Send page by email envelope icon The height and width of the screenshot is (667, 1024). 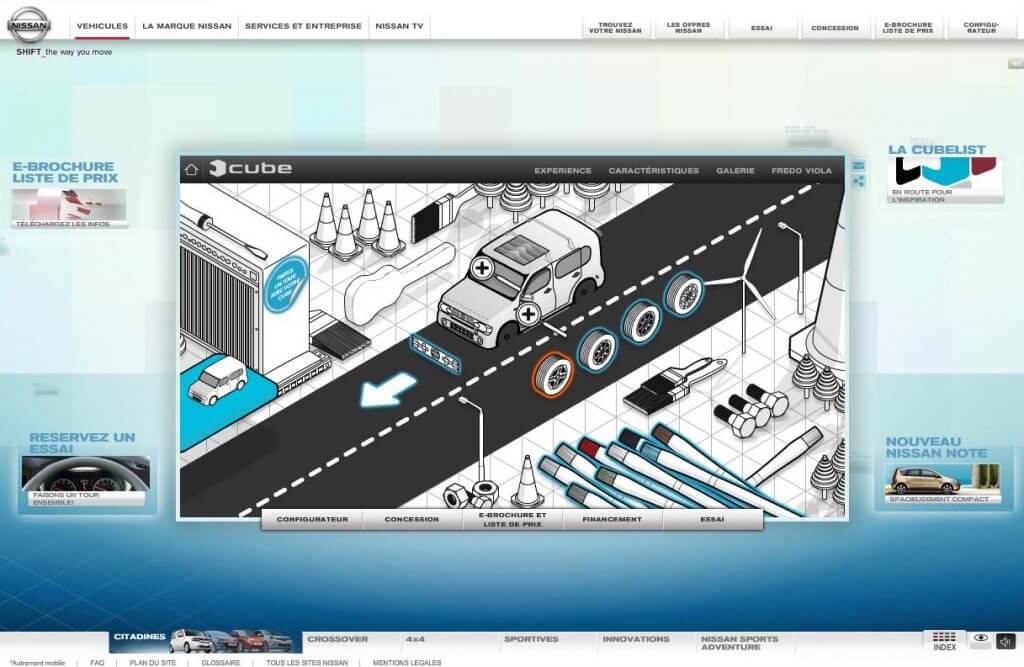coord(858,166)
